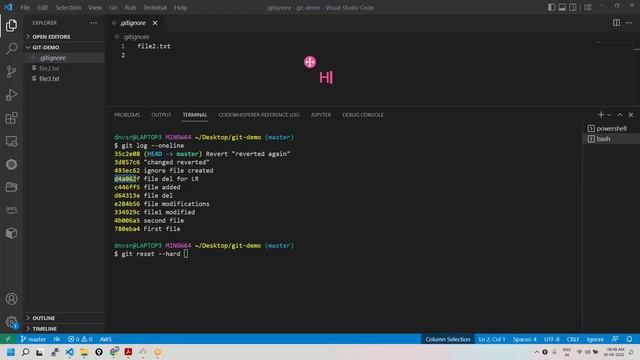This screenshot has width=640, height=360.
Task: Click the master branch in status bar
Action: point(33,339)
